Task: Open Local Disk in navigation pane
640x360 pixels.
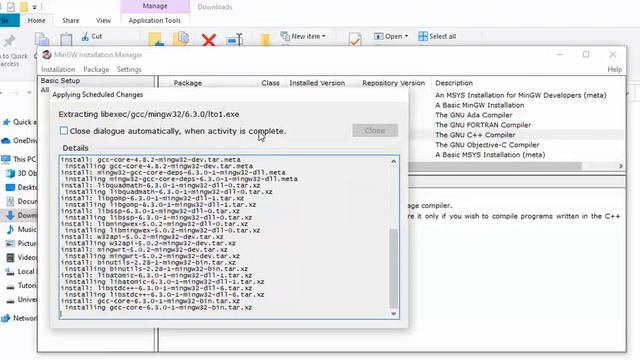Action: [22, 271]
